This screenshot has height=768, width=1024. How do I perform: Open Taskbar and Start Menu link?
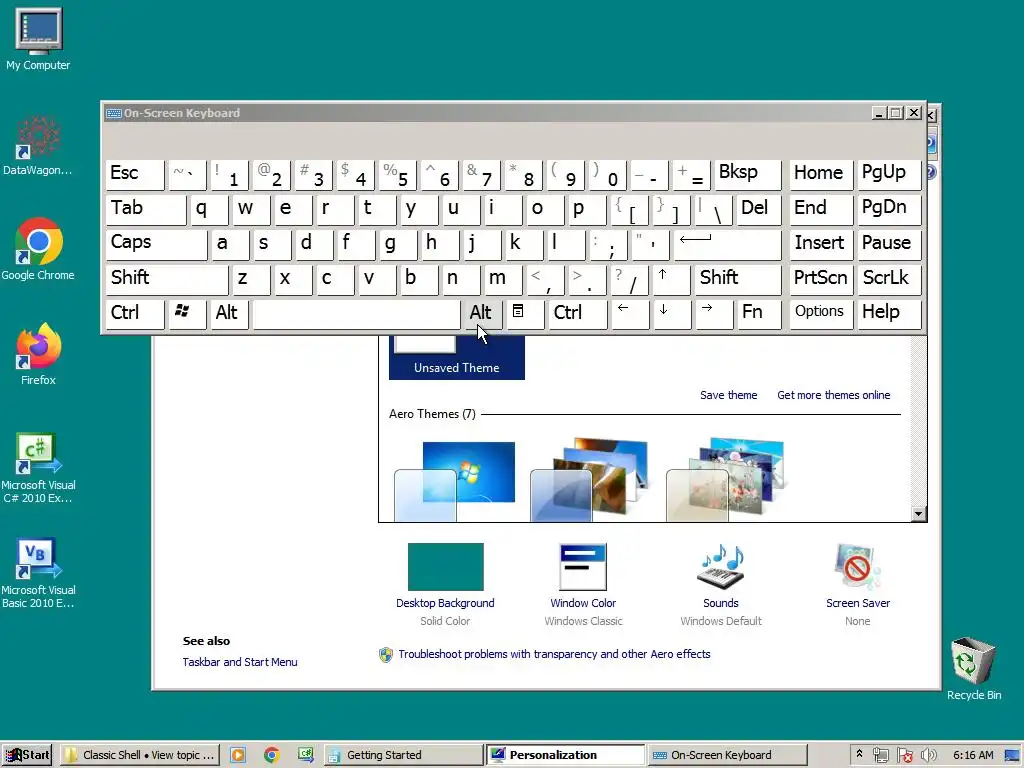240,662
